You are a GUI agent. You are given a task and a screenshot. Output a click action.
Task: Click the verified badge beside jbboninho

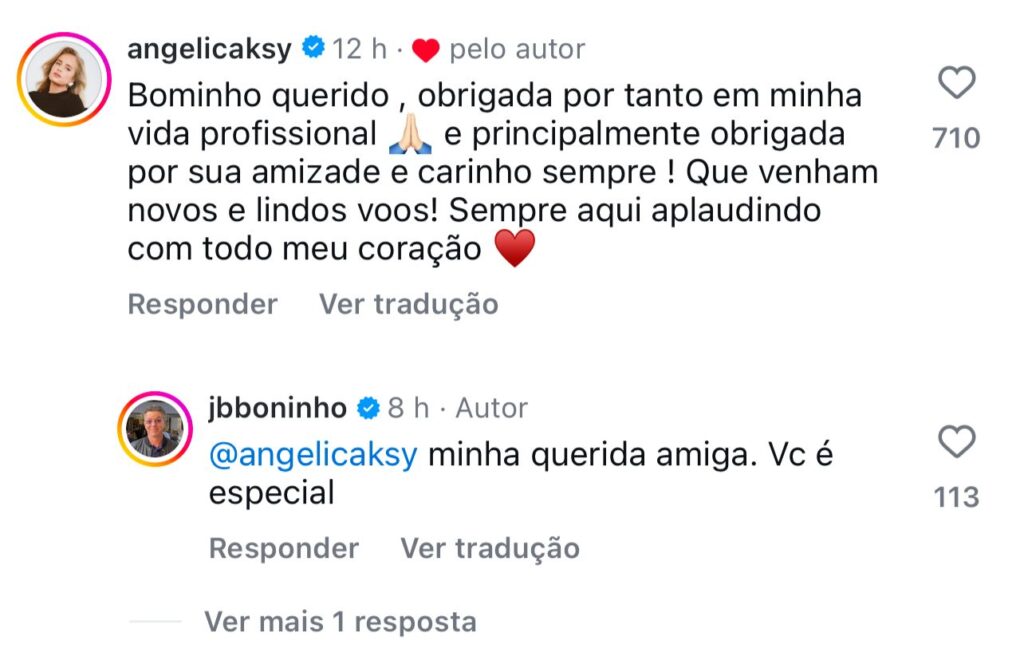[368, 408]
